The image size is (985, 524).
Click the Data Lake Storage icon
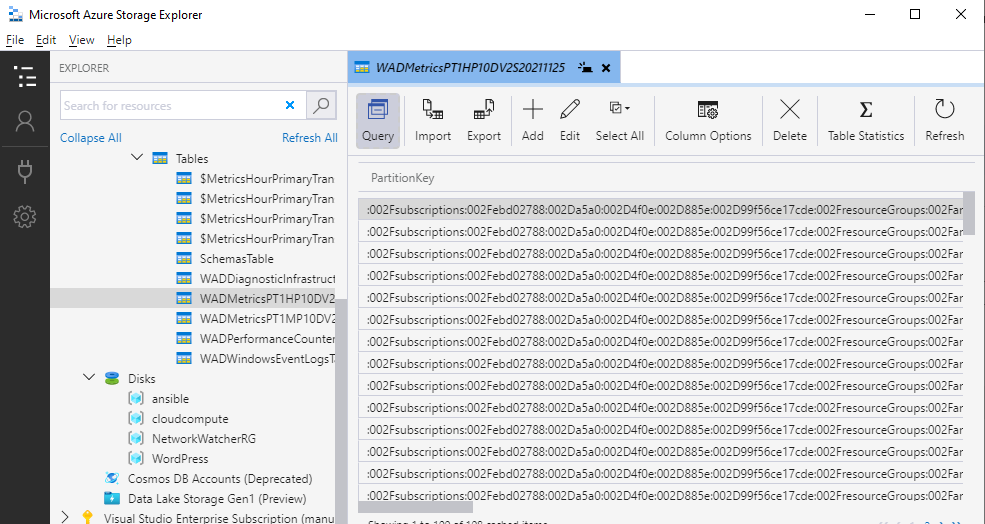tap(112, 498)
